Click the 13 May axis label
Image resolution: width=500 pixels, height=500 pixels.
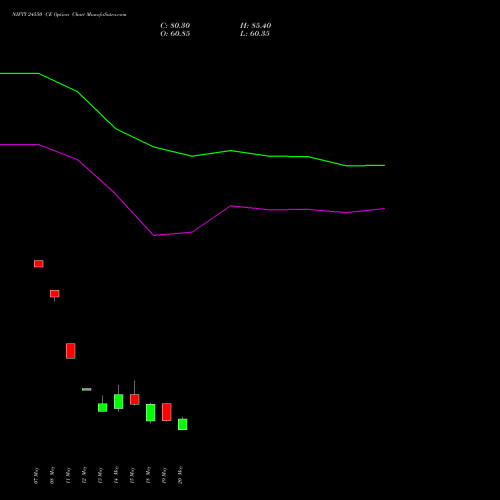pos(100,475)
